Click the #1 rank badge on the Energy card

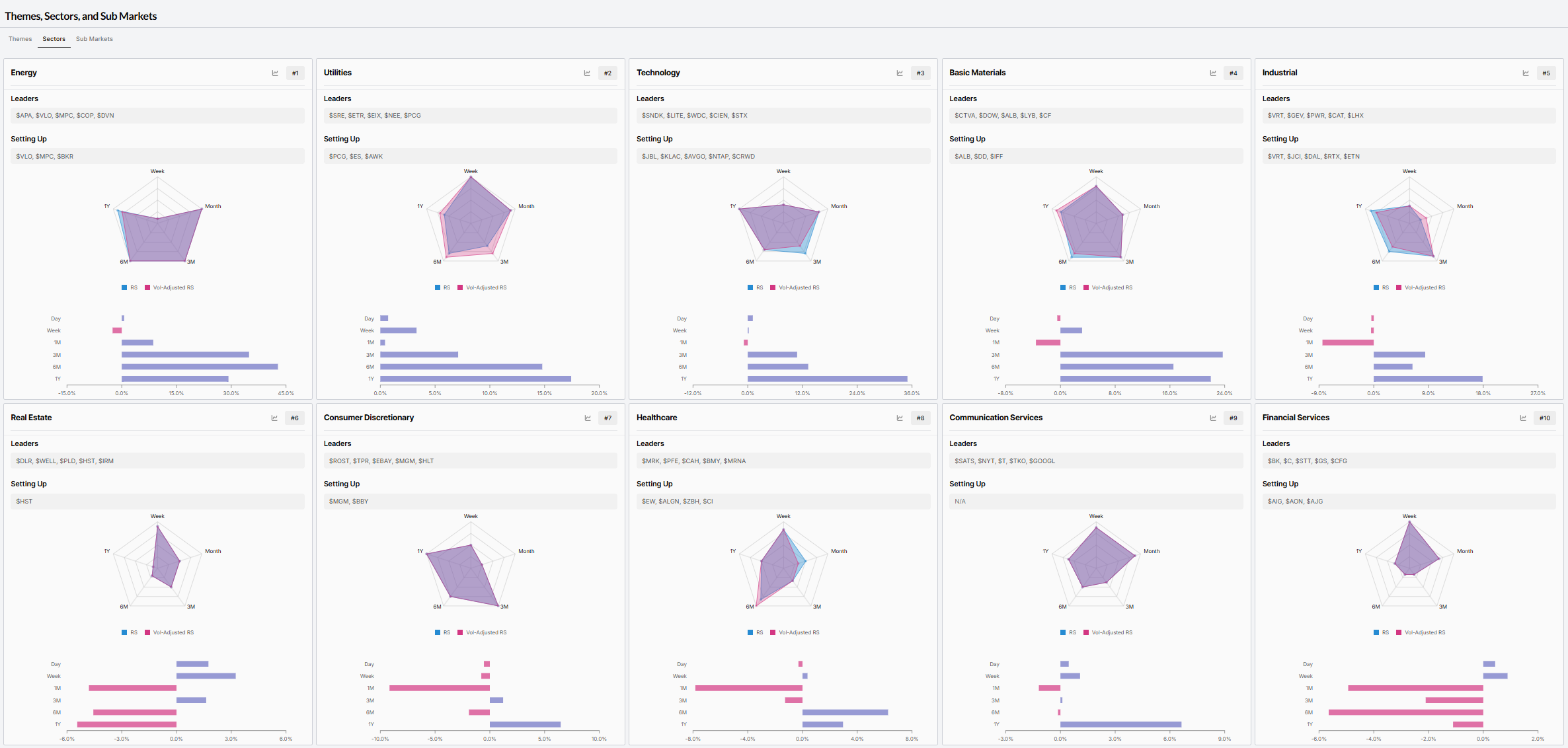[295, 73]
